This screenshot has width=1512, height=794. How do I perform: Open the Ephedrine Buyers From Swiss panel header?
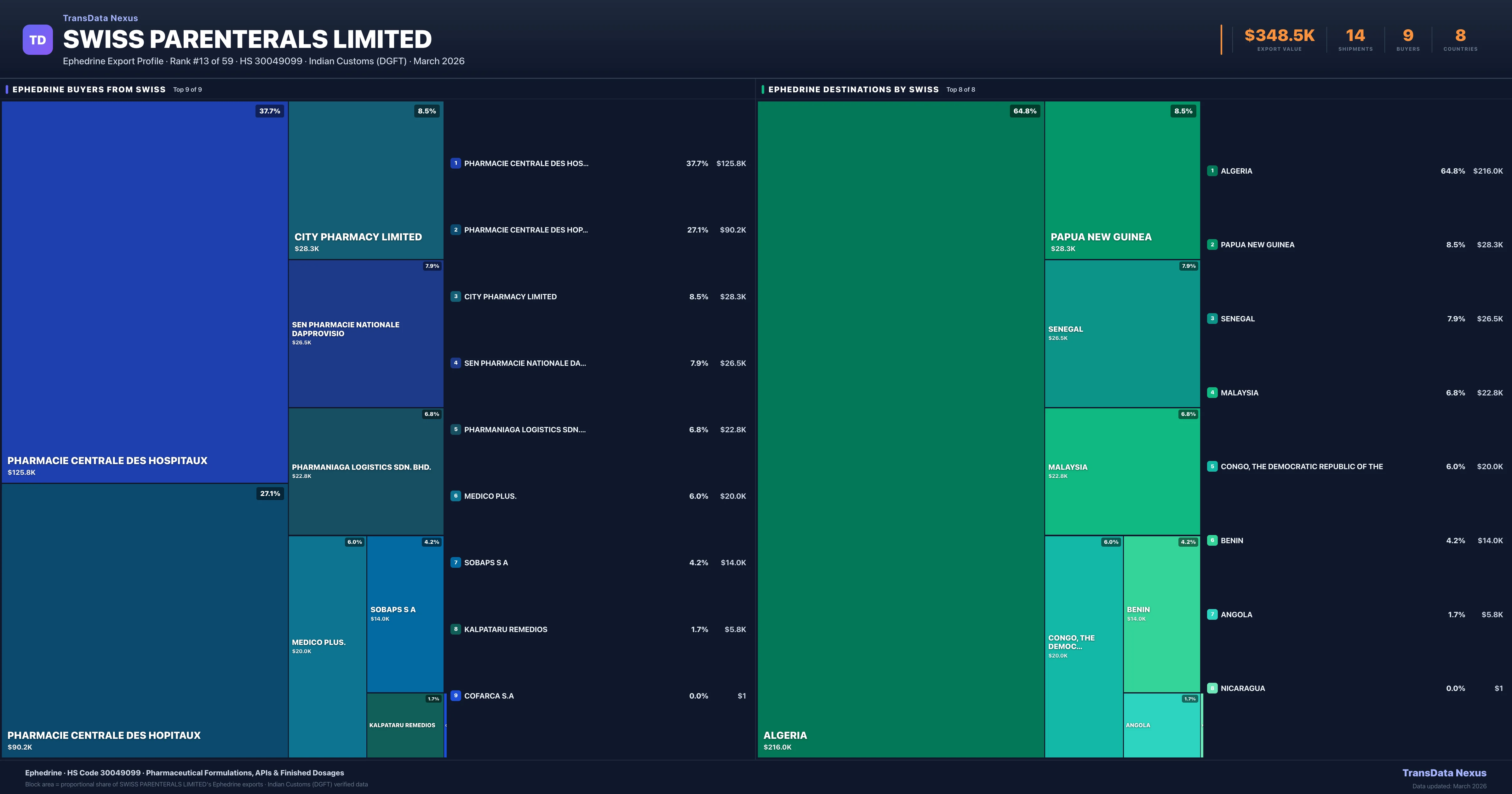point(89,89)
